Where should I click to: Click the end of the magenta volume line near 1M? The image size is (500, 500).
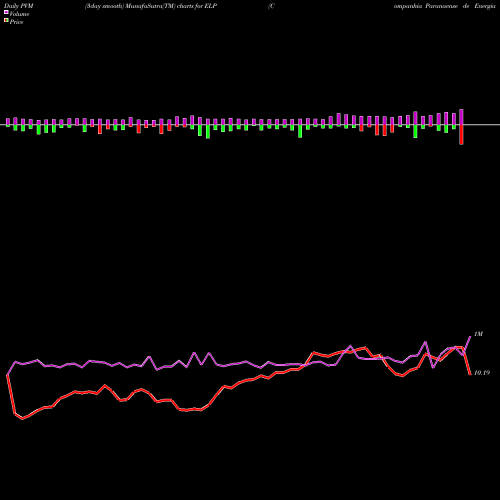470,337
